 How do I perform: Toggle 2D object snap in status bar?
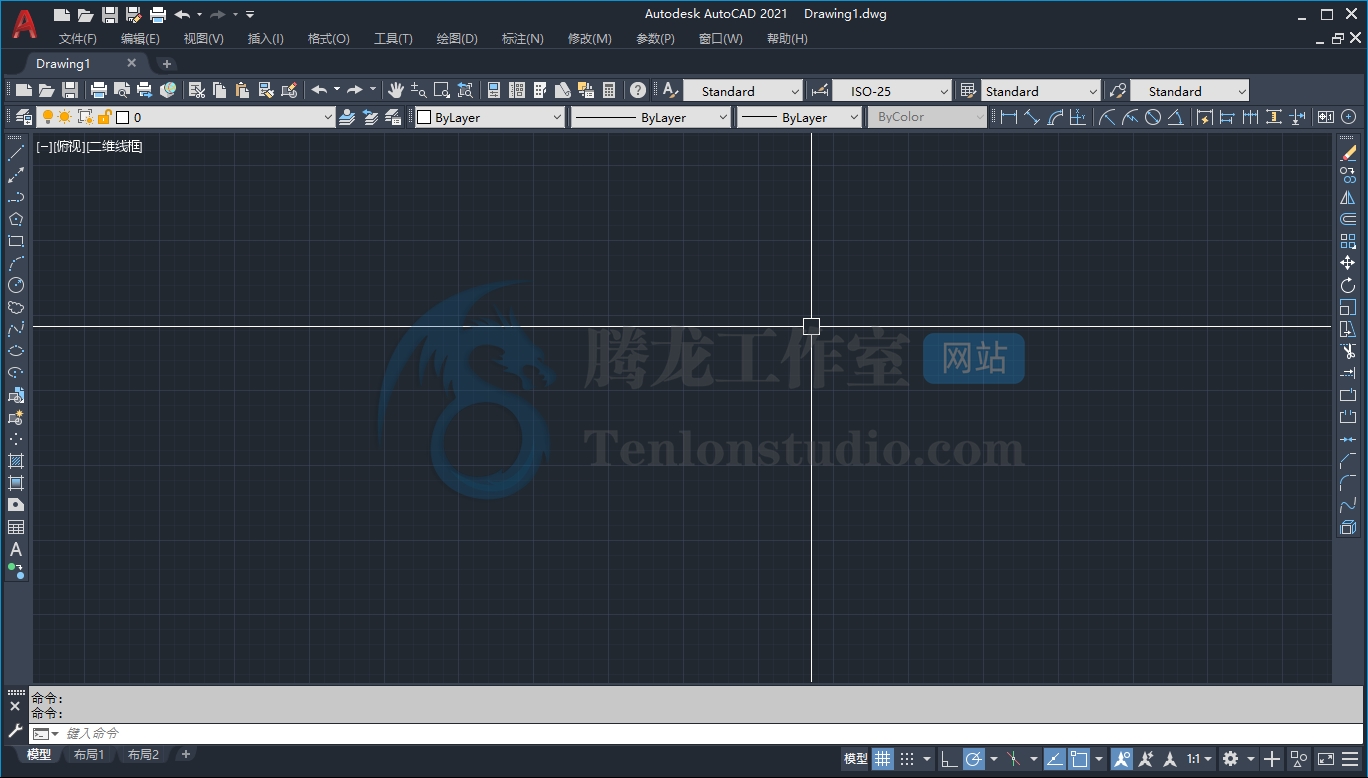pyautogui.click(x=1079, y=759)
